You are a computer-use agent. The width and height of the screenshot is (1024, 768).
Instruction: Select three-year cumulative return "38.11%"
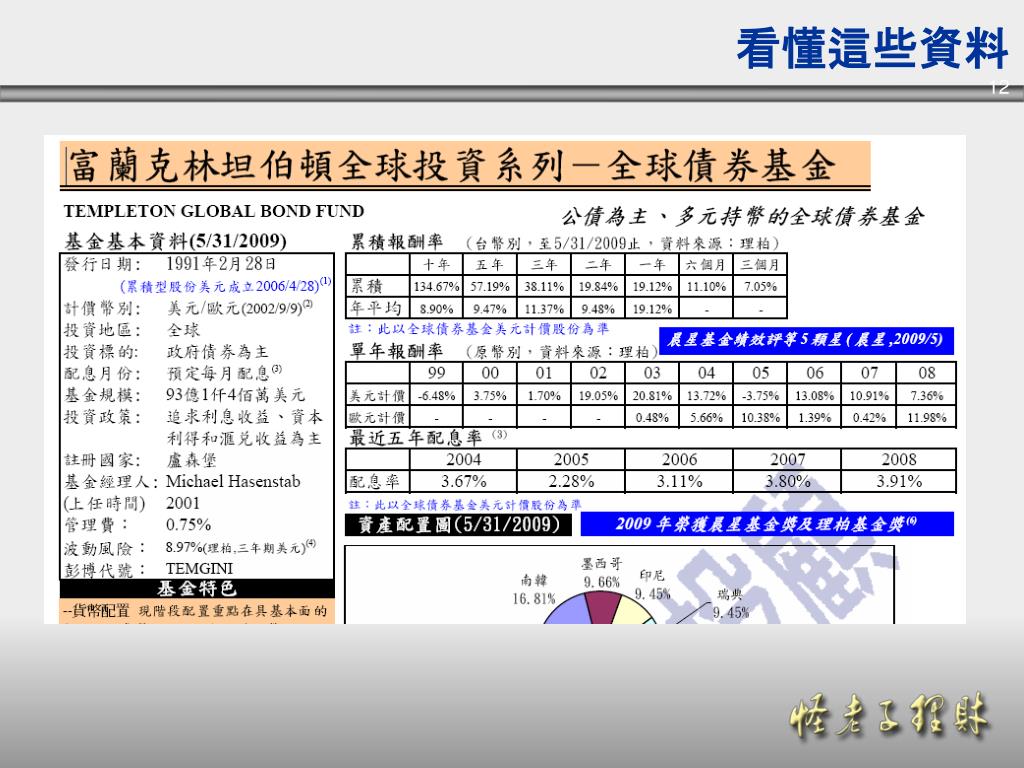click(x=543, y=286)
